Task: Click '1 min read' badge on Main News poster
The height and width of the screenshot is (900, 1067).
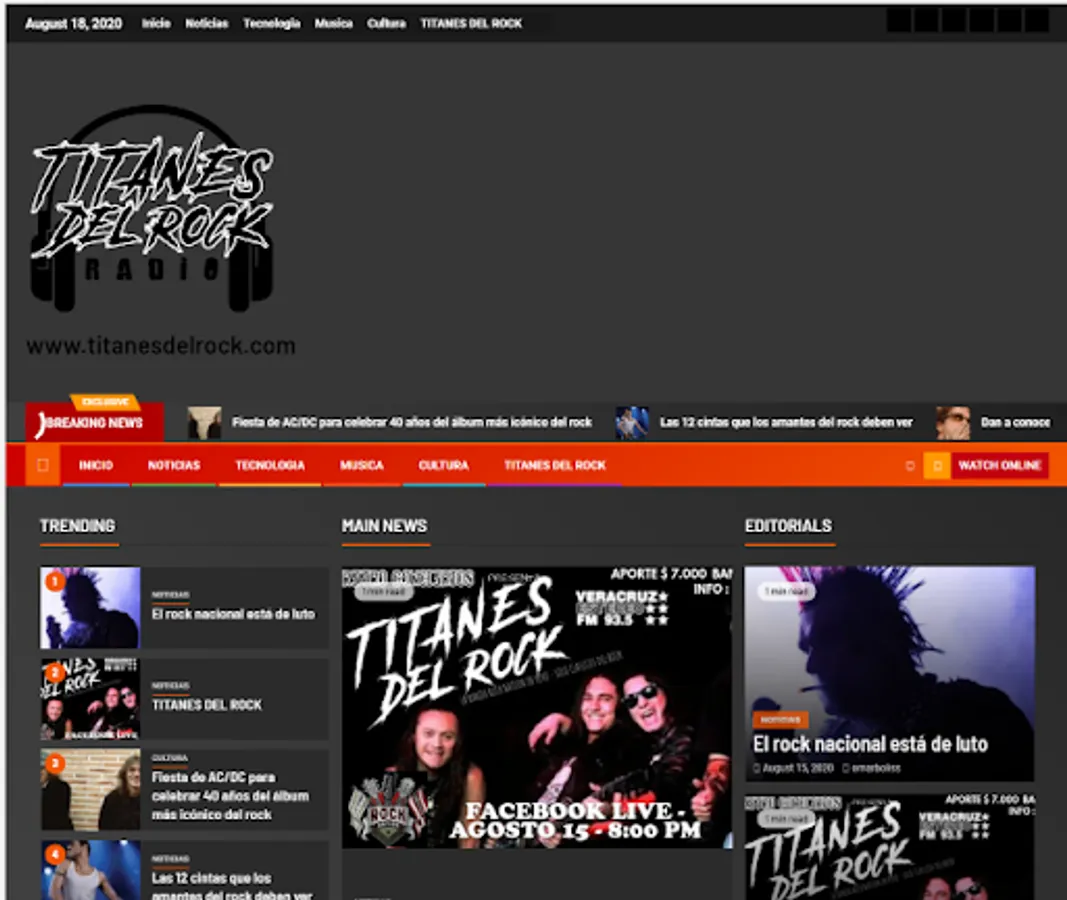Action: [383, 592]
